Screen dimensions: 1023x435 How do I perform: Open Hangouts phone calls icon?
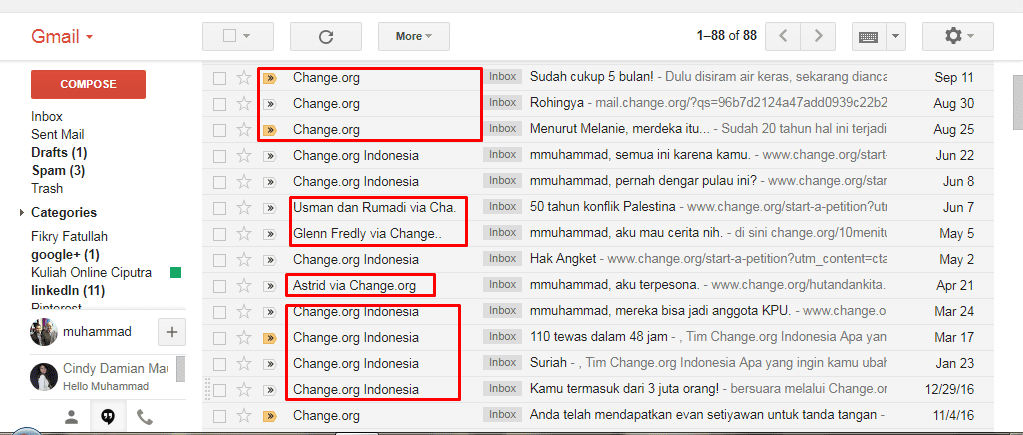click(x=145, y=417)
